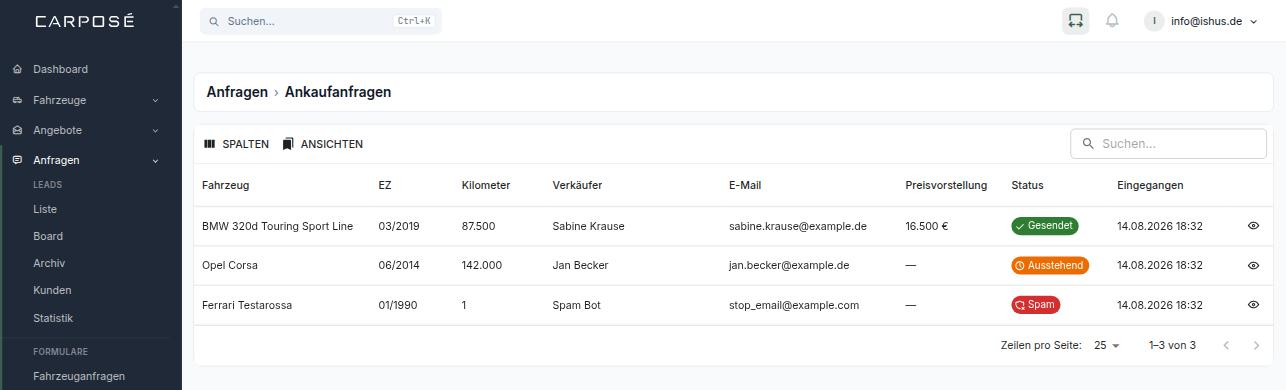Click the Ankaufanfragen breadcrumb

tap(338, 92)
